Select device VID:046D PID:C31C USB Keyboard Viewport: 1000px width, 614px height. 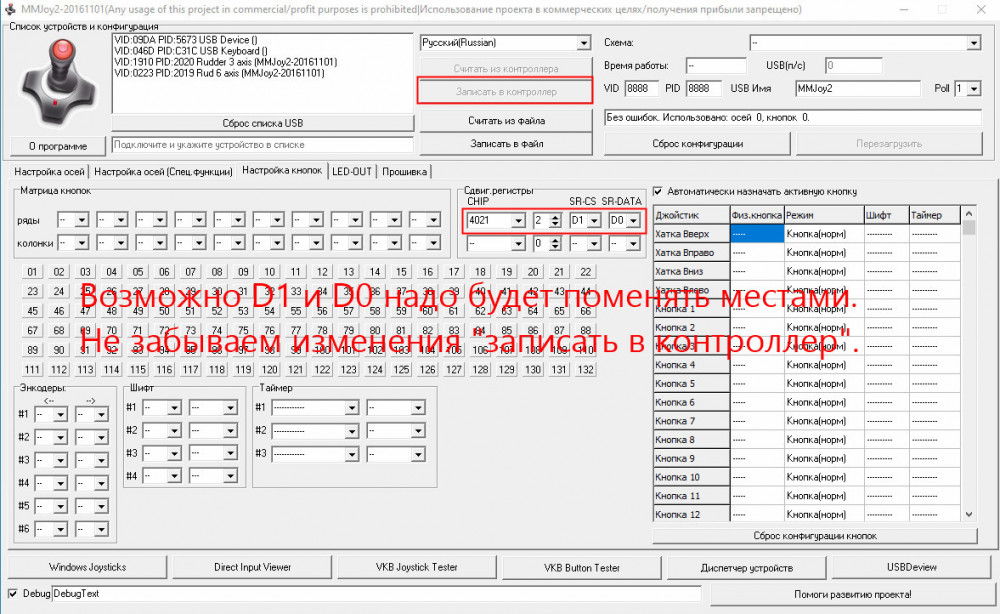[191, 51]
